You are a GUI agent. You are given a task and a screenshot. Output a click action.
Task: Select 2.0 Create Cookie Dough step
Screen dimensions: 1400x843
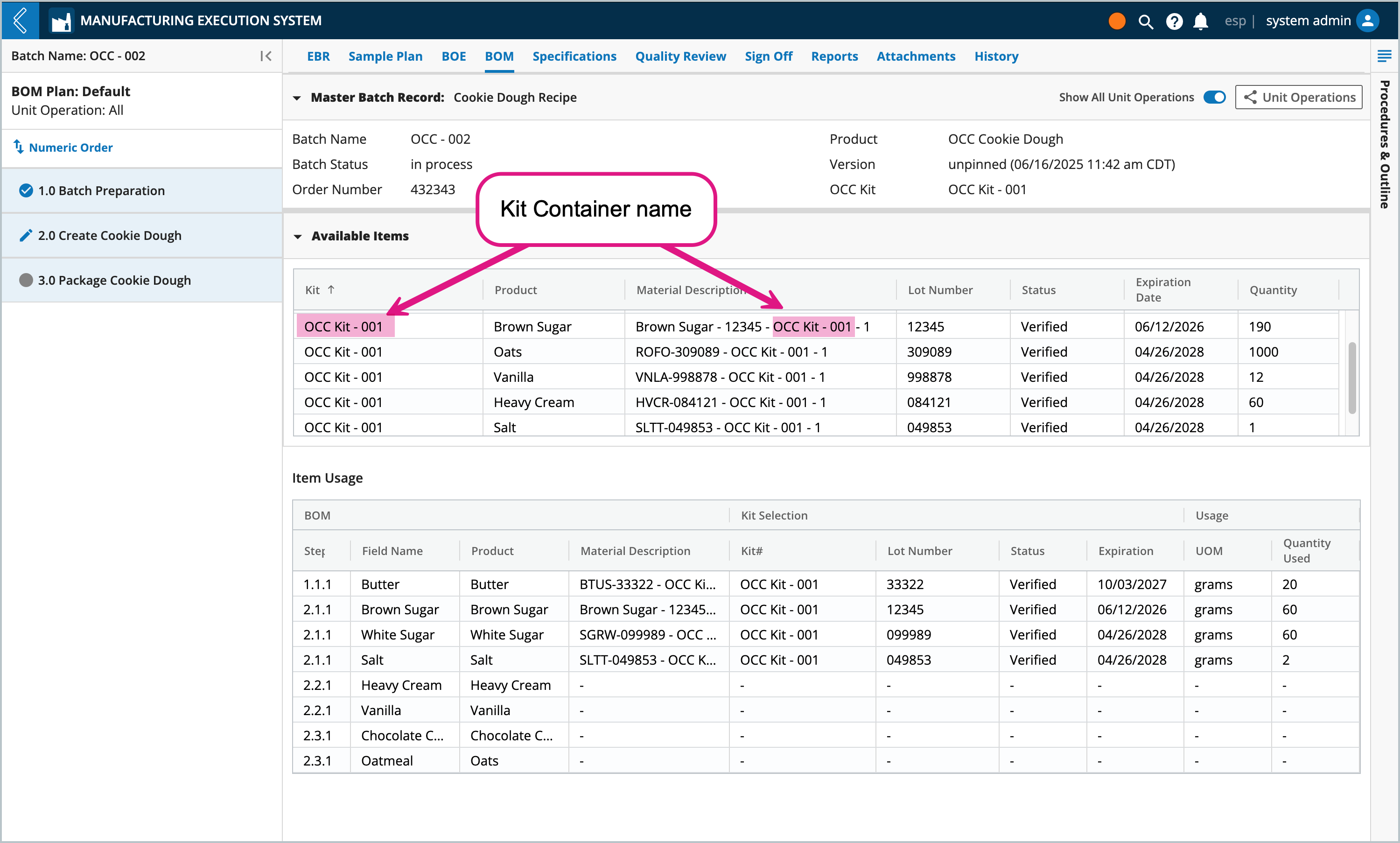(x=142, y=235)
